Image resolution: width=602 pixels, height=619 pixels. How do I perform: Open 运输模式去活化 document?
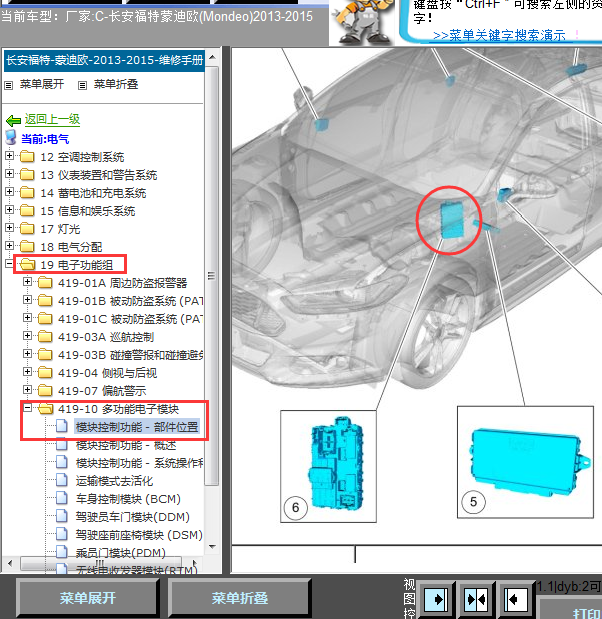114,481
